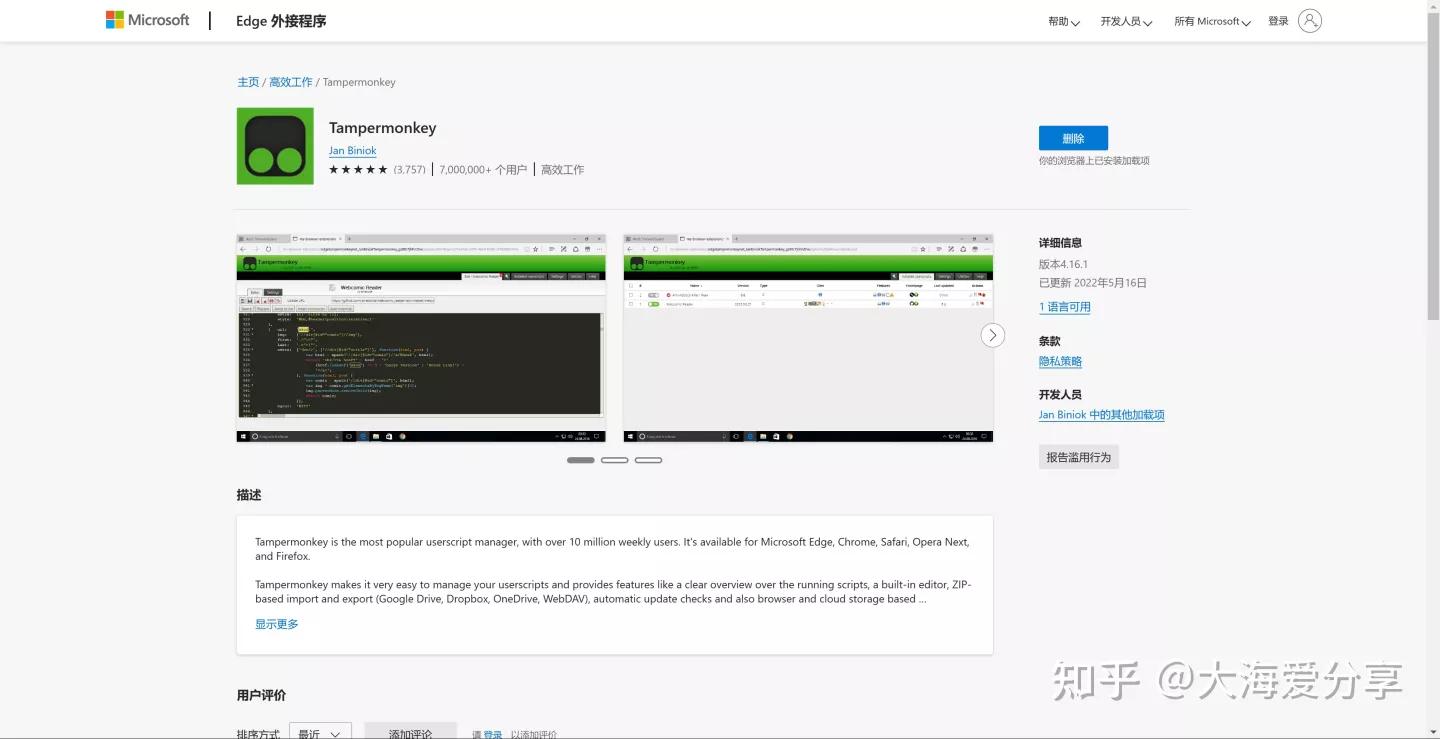Screen dimensions: 1440x739
Task: Click the five-star rating of Tampermonkey
Action: (358, 170)
